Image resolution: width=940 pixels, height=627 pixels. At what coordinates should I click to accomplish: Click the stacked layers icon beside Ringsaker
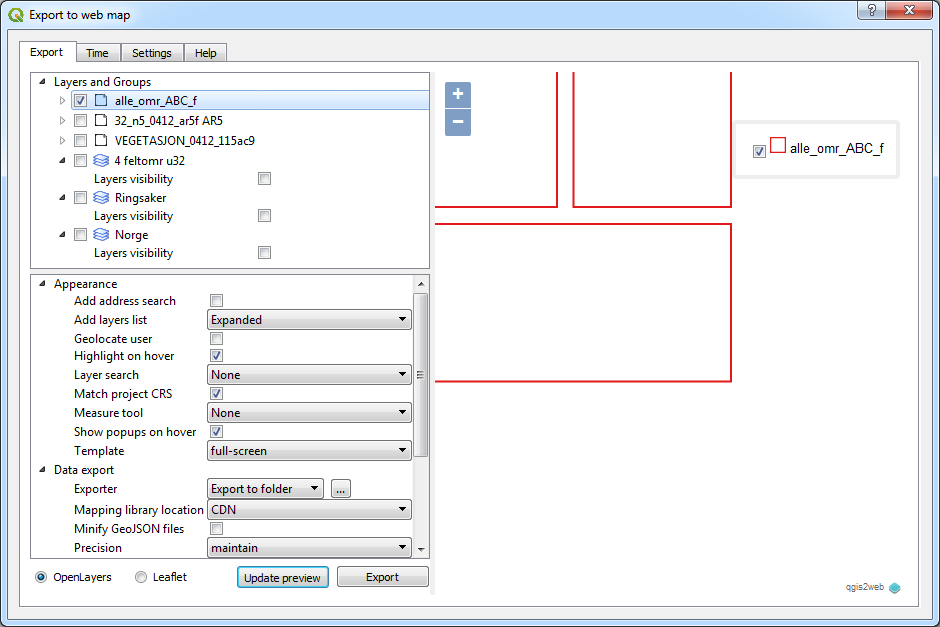pos(100,197)
